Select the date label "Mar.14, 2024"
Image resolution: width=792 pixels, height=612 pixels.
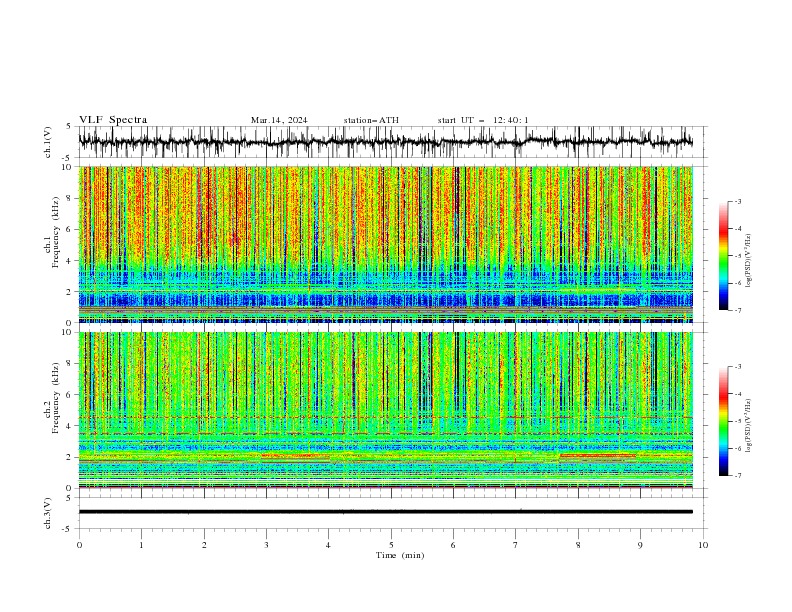click(279, 120)
